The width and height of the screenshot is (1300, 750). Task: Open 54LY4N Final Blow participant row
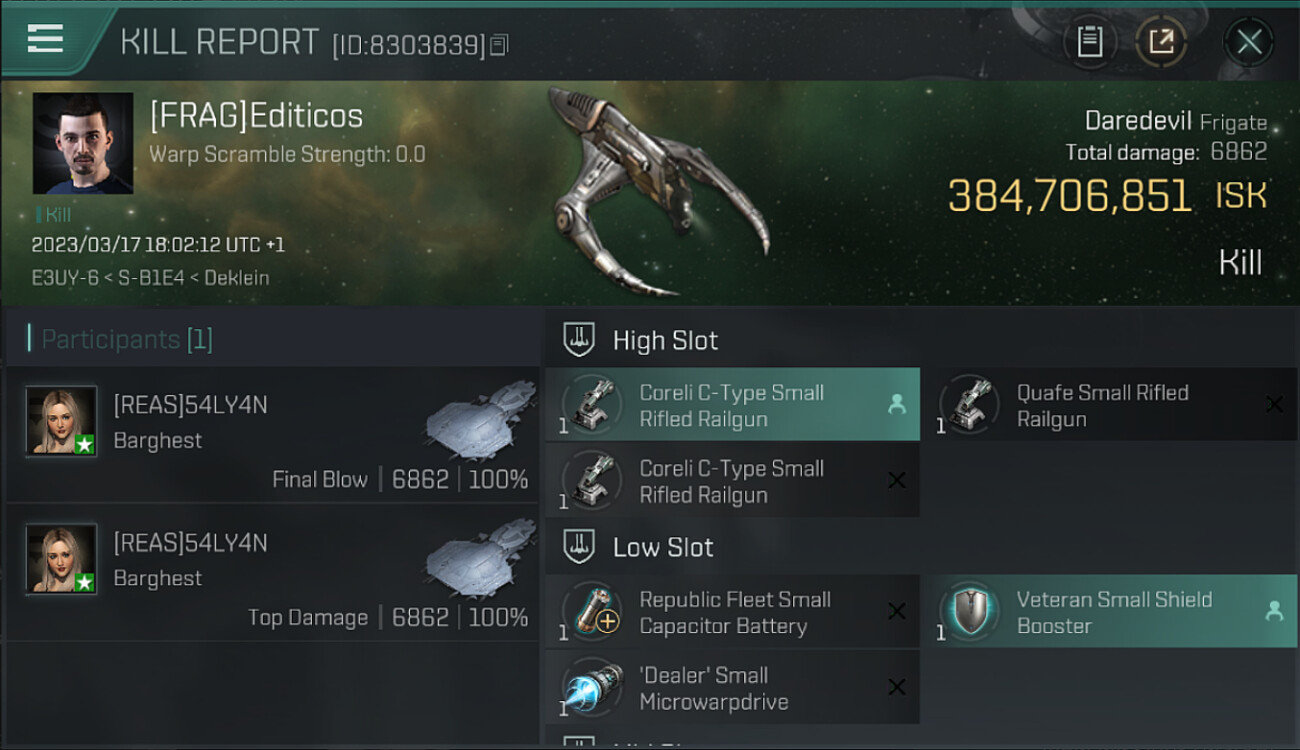[x=272, y=434]
